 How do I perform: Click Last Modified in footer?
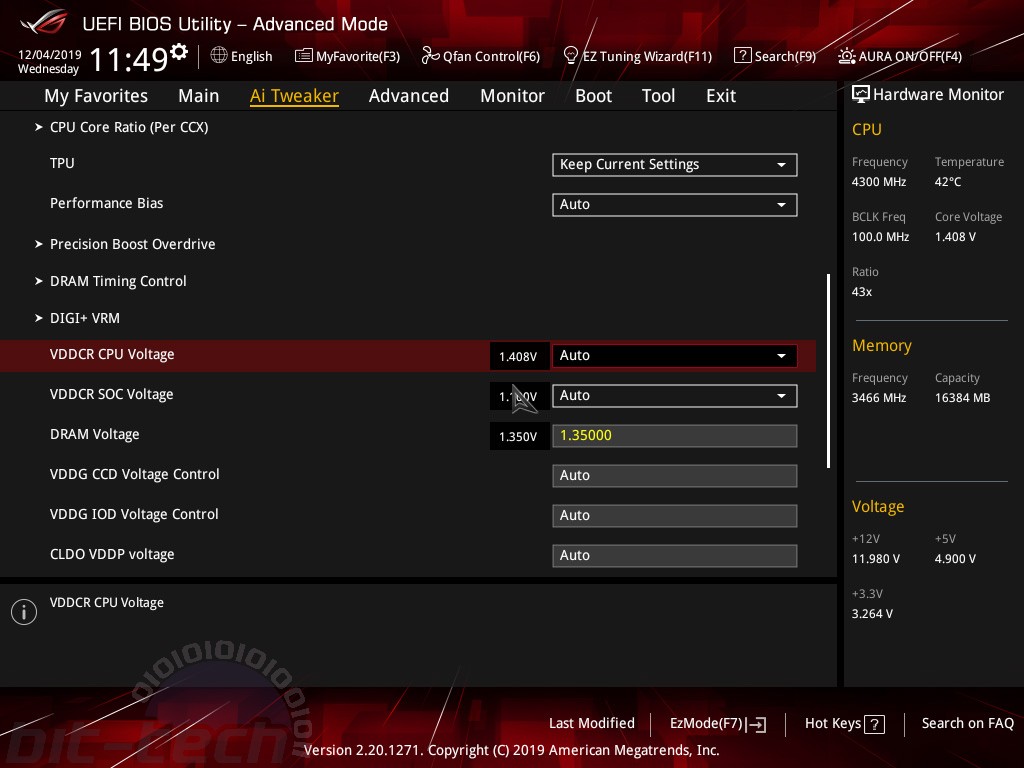point(592,724)
